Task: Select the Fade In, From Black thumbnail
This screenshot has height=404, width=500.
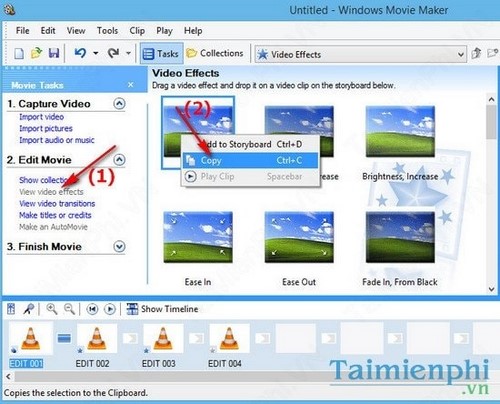Action: click(400, 237)
